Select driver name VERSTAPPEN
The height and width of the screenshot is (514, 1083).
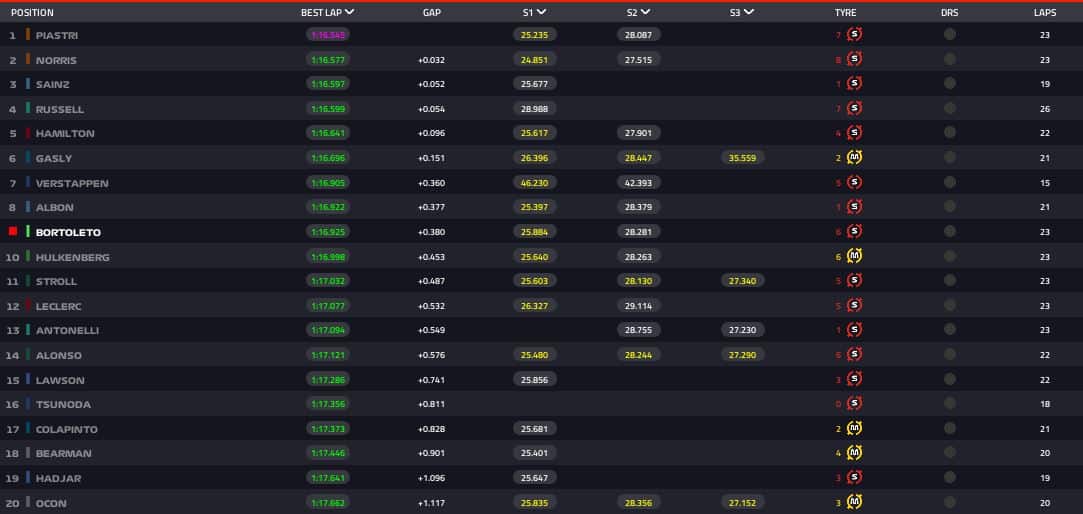pos(72,183)
